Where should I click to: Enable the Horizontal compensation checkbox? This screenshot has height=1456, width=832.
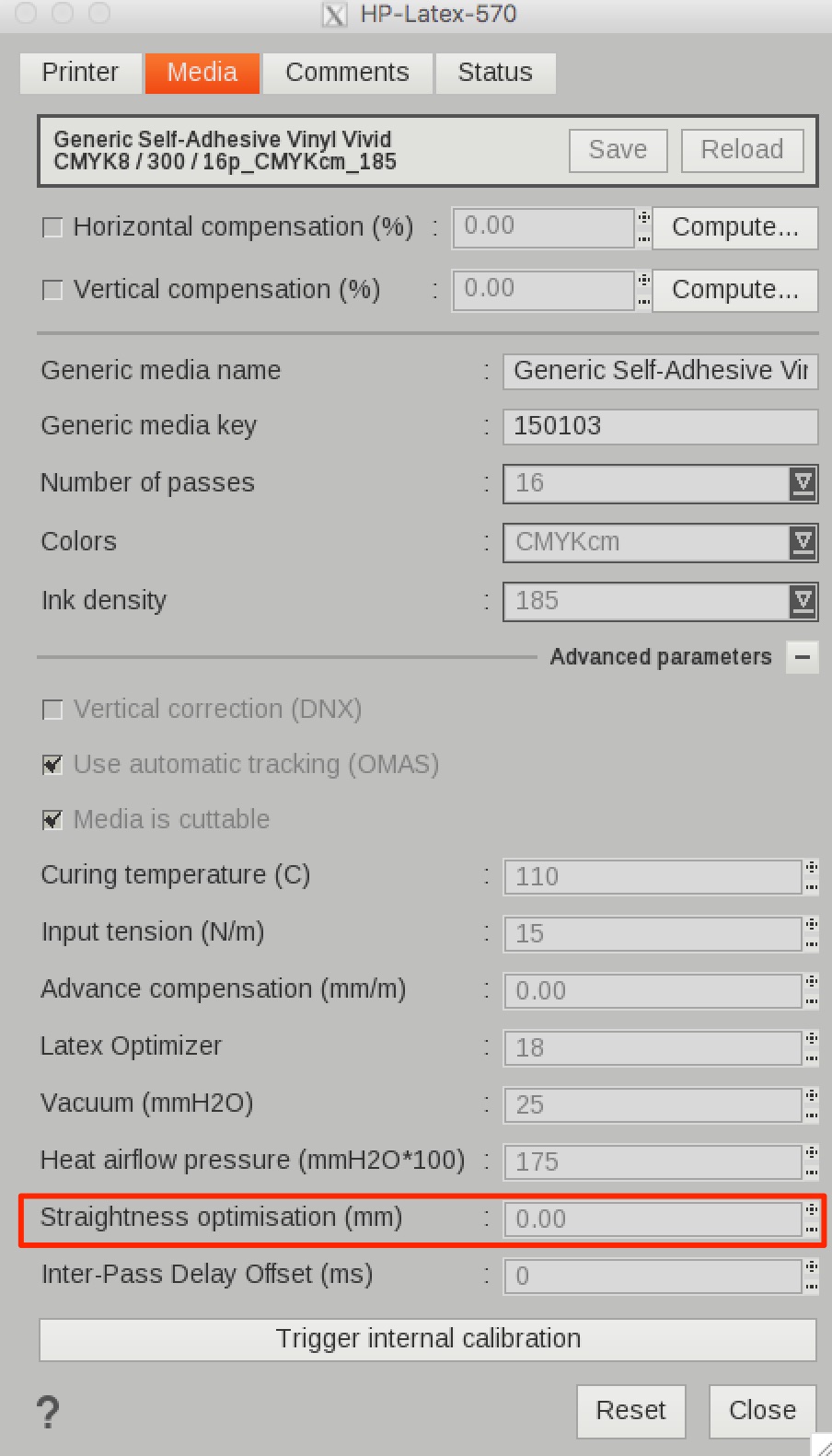(53, 227)
